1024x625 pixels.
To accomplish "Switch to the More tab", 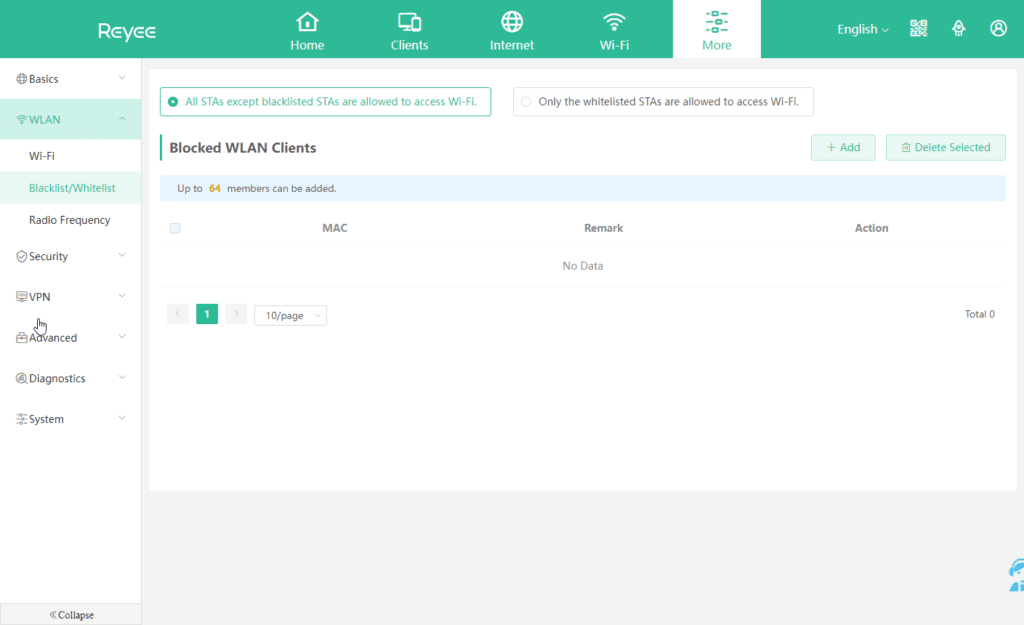I will click(x=716, y=30).
